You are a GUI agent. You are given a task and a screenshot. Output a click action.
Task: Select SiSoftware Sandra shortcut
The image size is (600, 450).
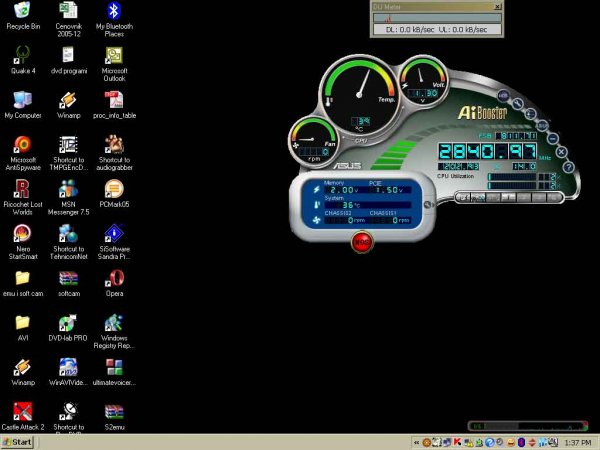click(114, 241)
